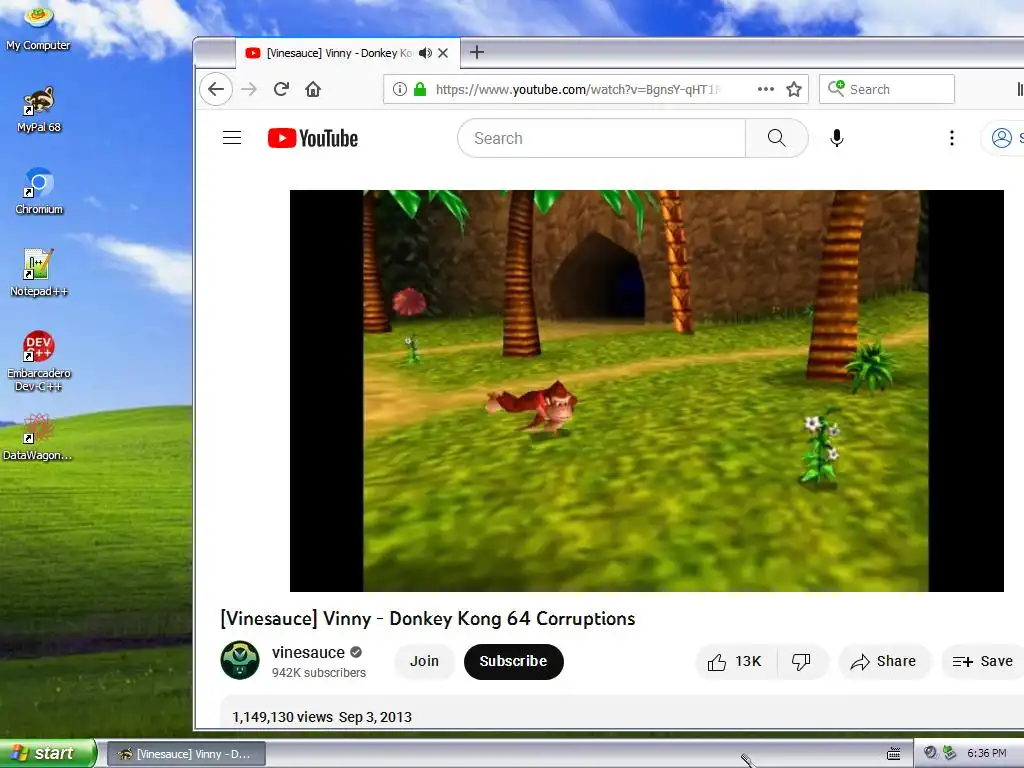This screenshot has height=768, width=1024.
Task: Reload the current page
Action: (281, 89)
